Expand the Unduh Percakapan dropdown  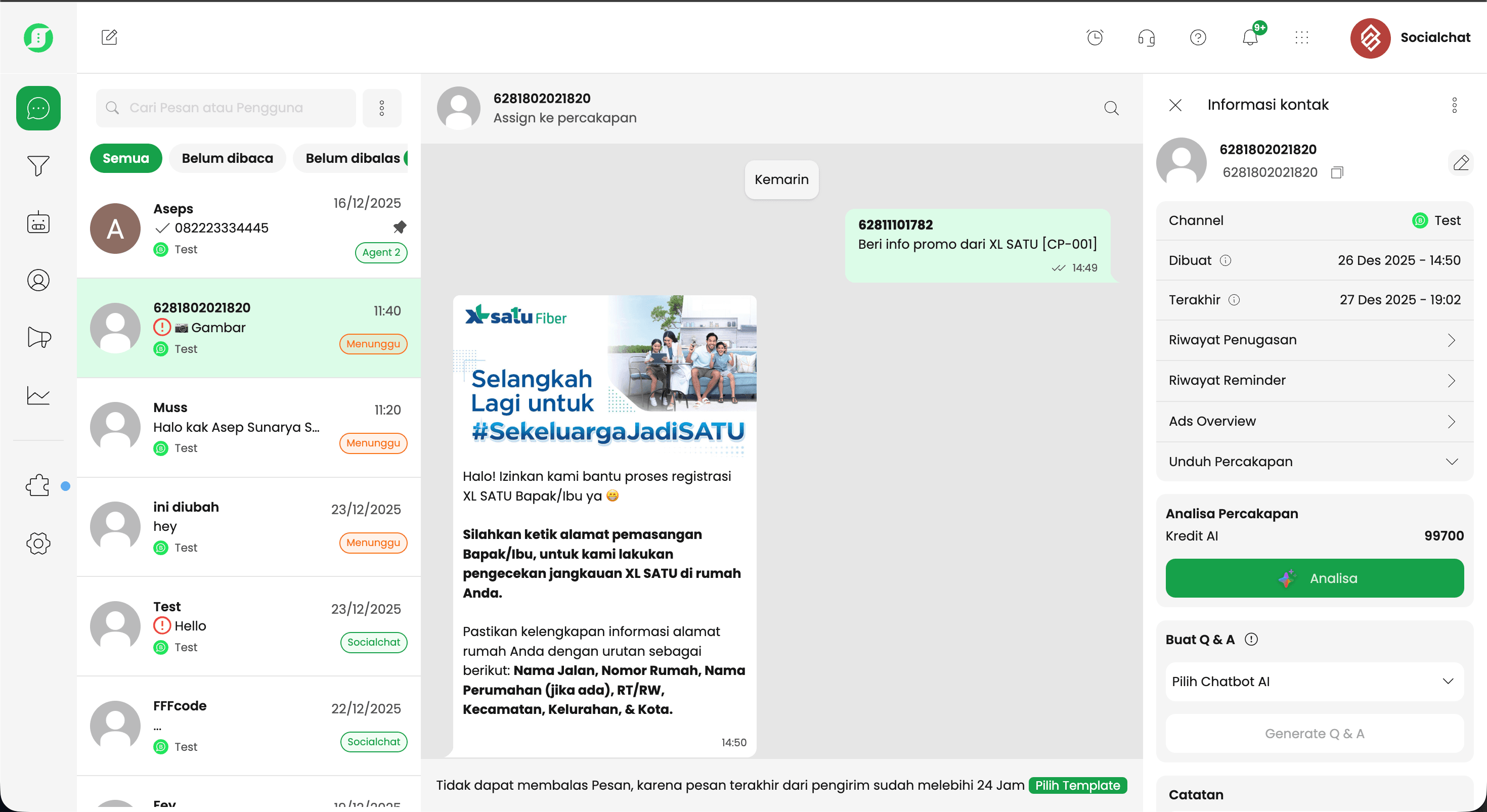(1315, 462)
